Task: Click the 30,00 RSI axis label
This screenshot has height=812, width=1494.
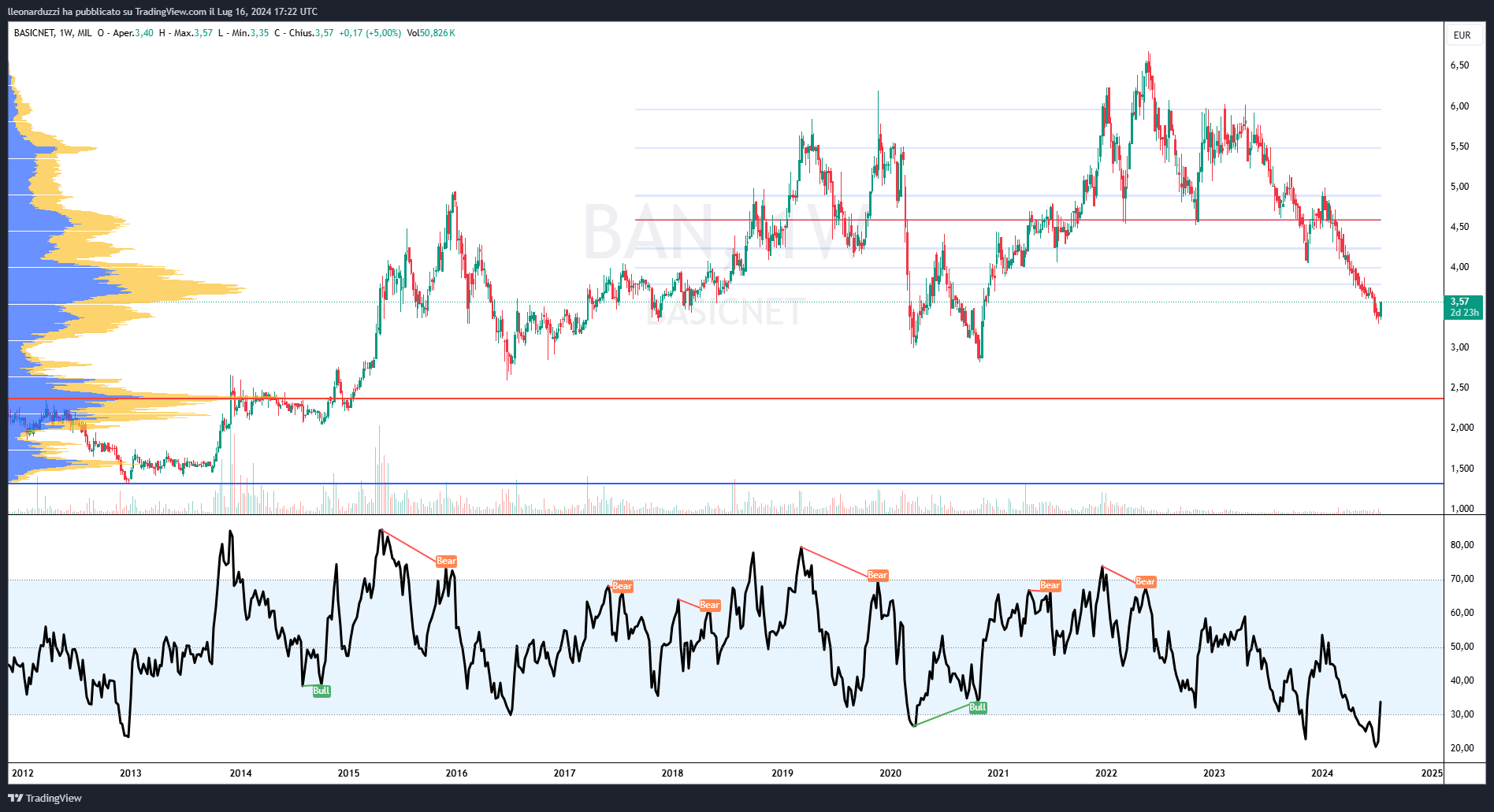Action: coord(1462,714)
